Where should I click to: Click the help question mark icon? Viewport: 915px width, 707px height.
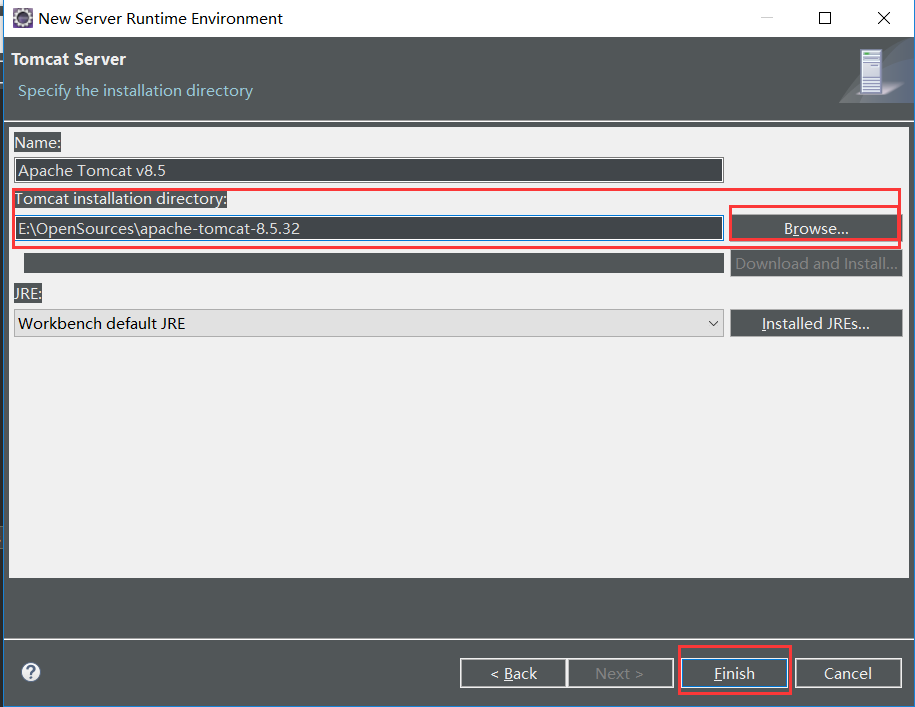[x=31, y=672]
